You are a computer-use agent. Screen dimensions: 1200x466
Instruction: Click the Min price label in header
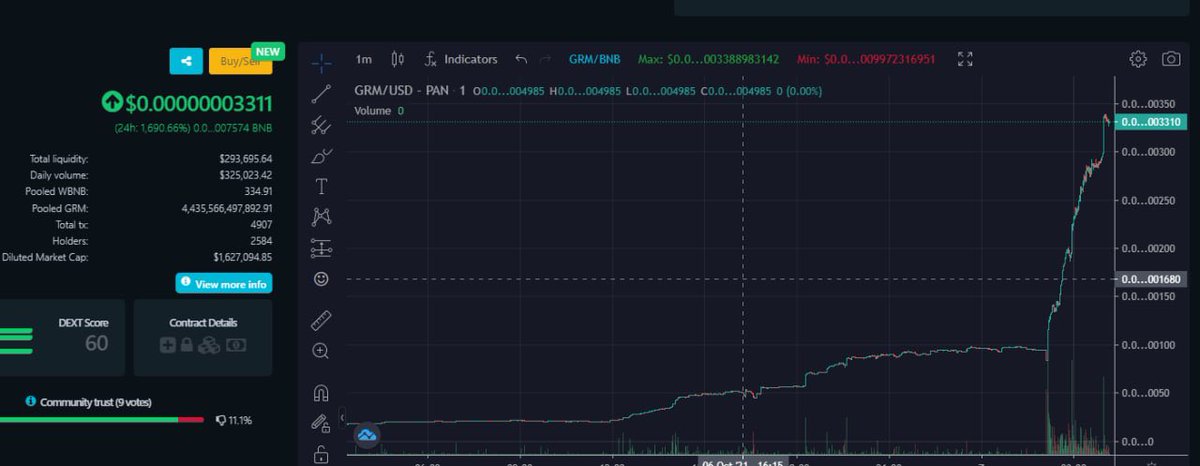pyautogui.click(x=866, y=59)
